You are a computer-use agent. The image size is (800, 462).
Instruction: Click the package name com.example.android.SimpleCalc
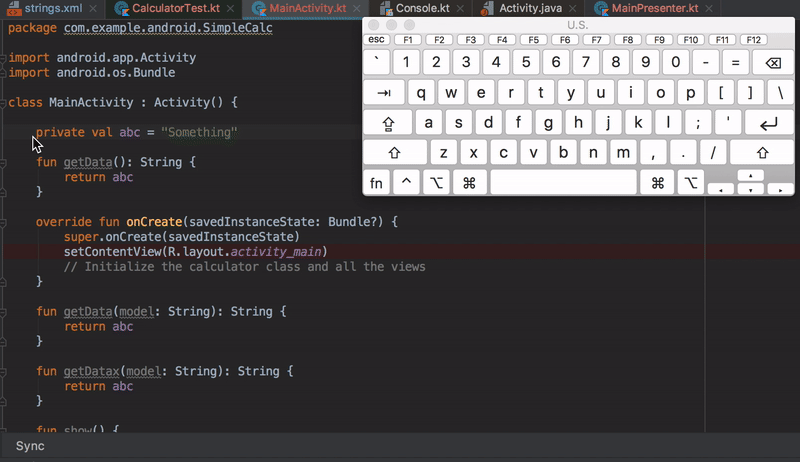point(168,28)
